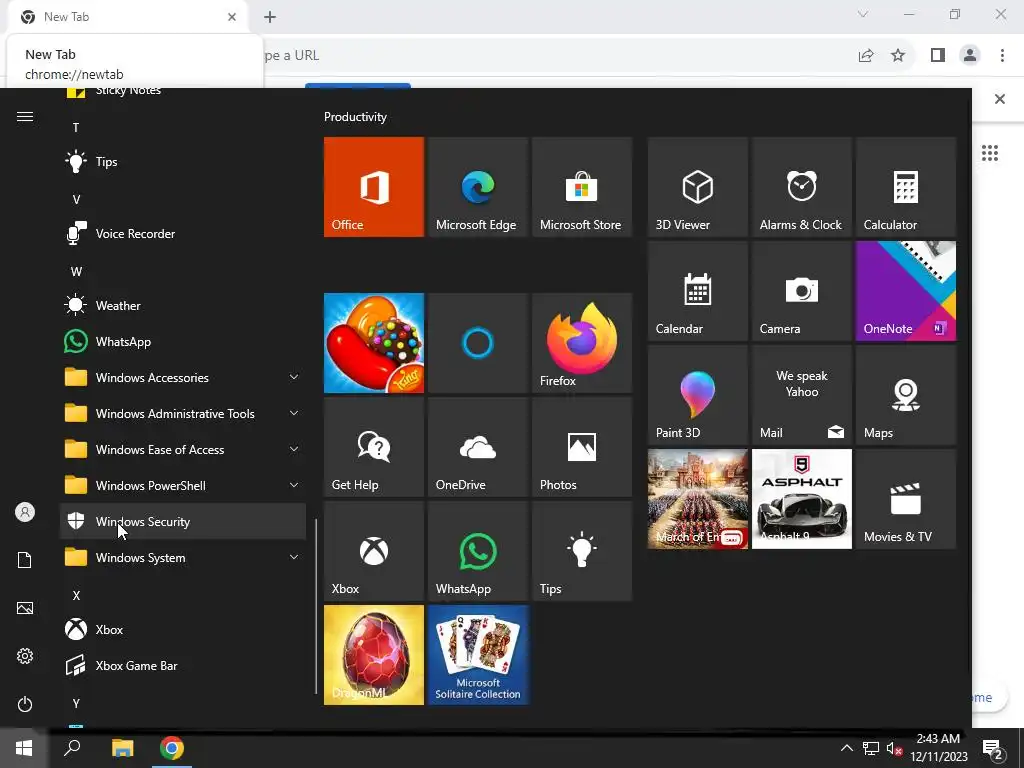Open the OneNote tile
The height and width of the screenshot is (768, 1024).
click(x=906, y=291)
